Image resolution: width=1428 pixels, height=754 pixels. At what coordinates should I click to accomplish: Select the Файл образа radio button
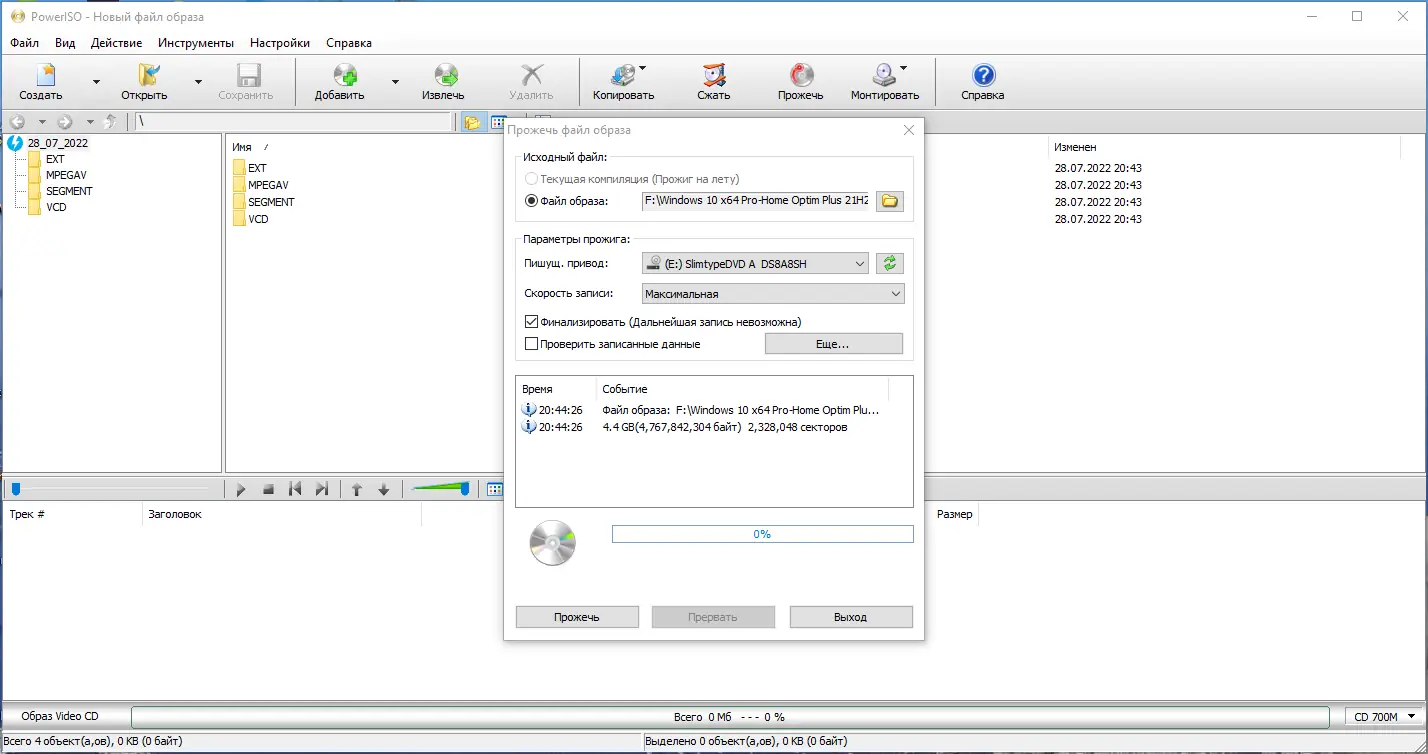coord(531,201)
